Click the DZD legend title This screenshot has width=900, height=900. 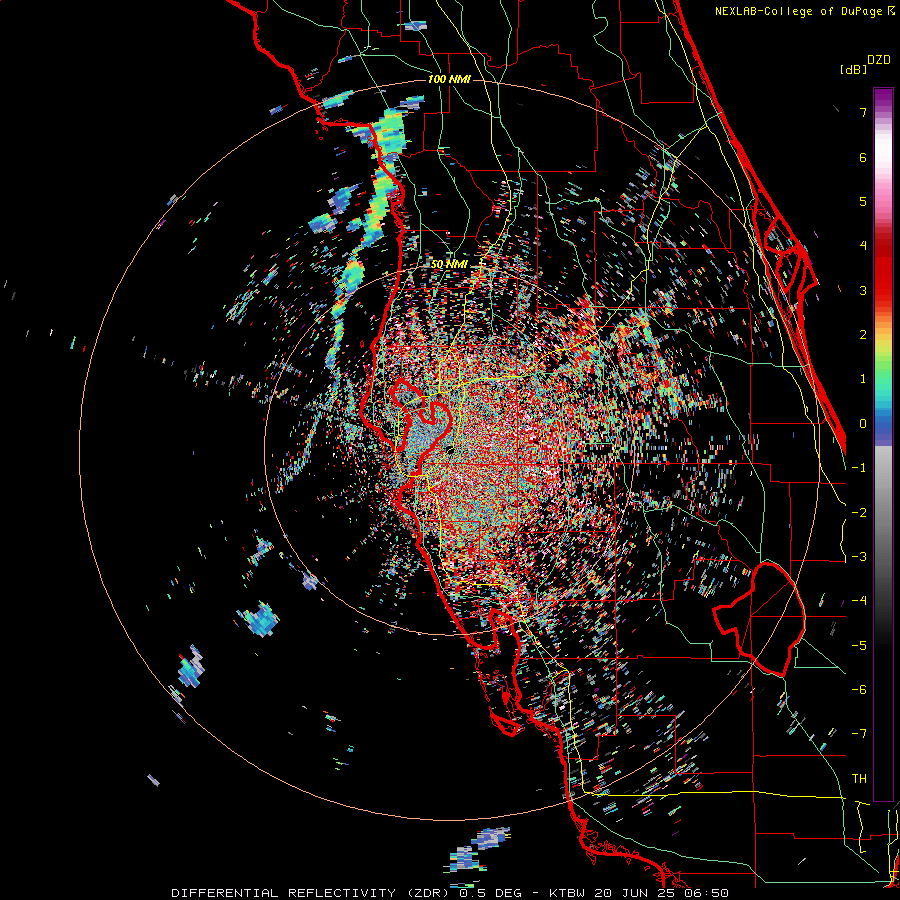tap(879, 60)
